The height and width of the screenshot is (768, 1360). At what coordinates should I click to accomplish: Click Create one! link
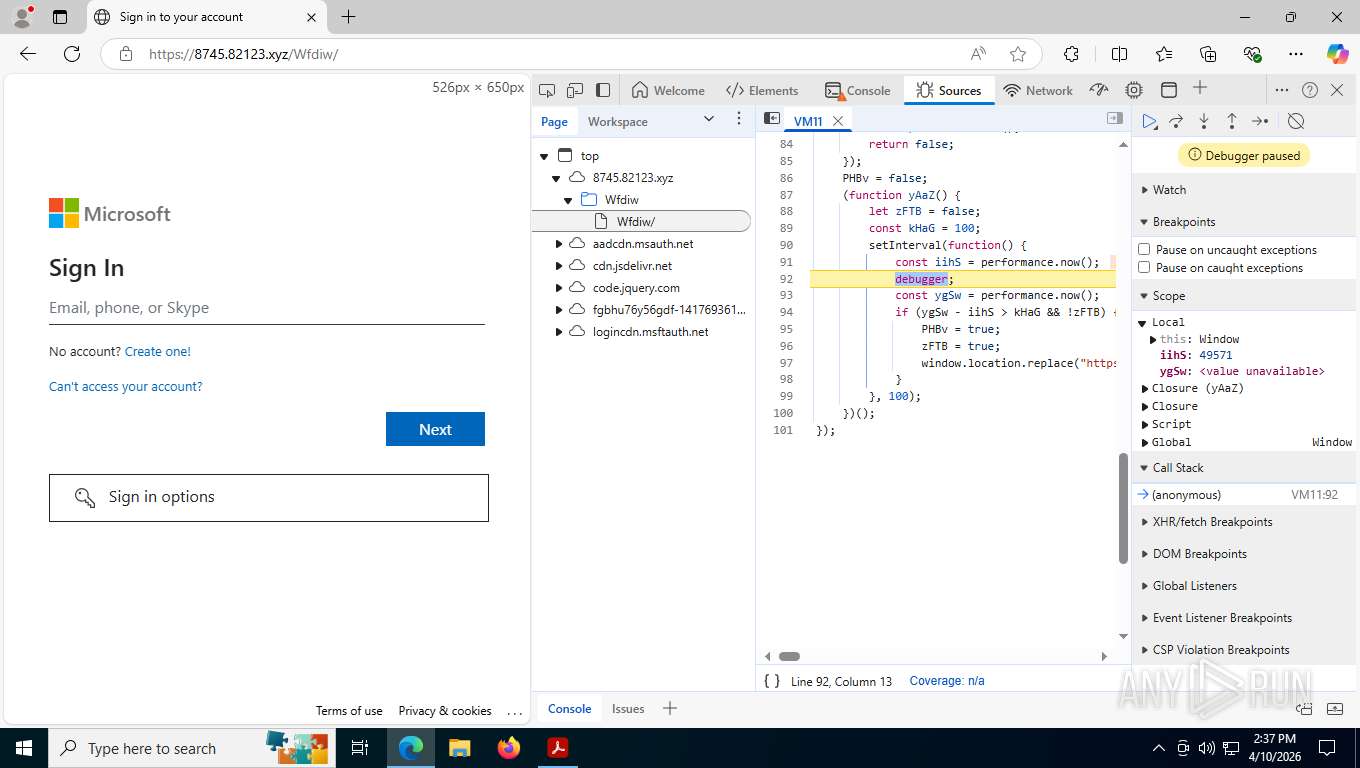[x=158, y=352]
